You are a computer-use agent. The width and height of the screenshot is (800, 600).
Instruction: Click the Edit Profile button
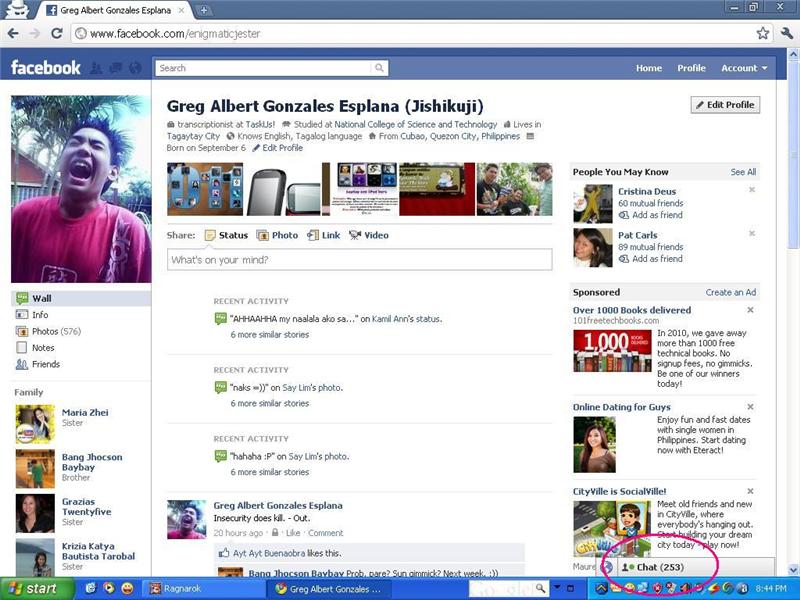pos(724,104)
